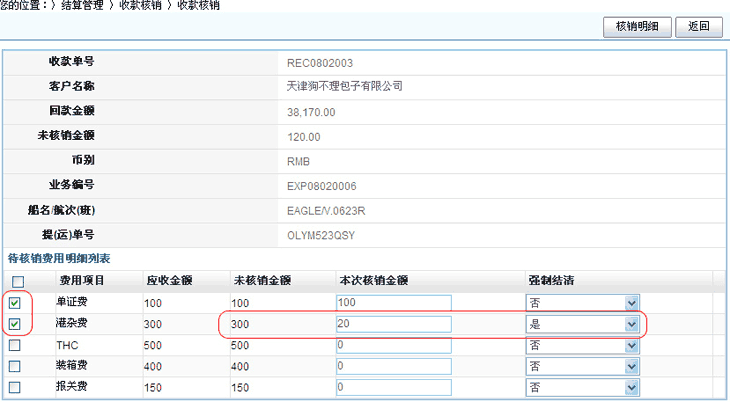Click 本次核销金额 field for THC row
This screenshot has width=730, height=402.
click(394, 345)
